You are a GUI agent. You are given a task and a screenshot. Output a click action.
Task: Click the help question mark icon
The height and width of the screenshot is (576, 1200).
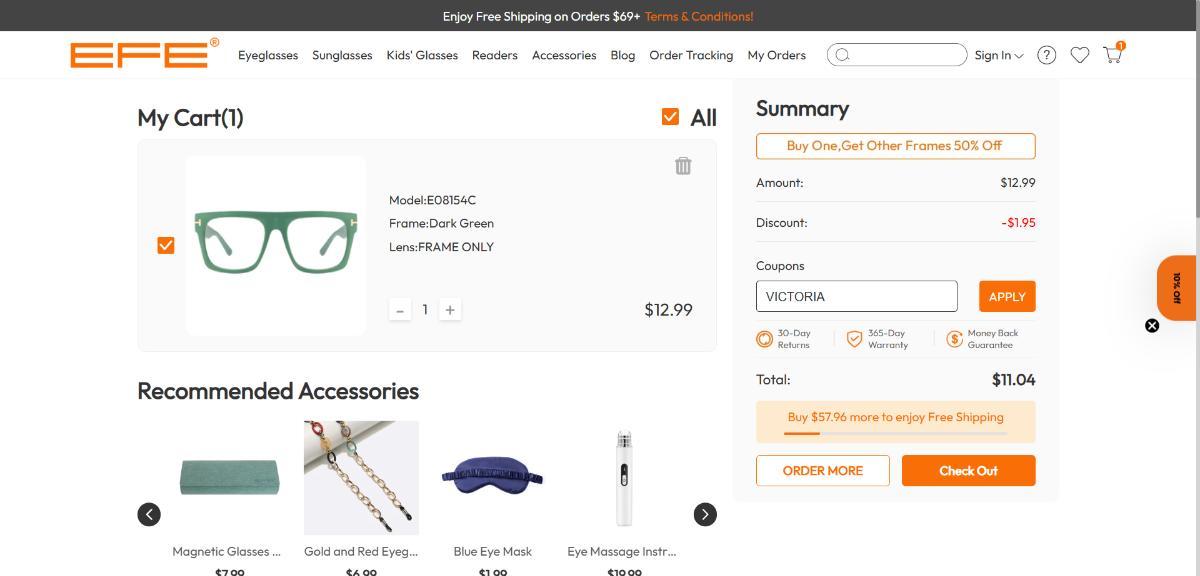click(1046, 55)
